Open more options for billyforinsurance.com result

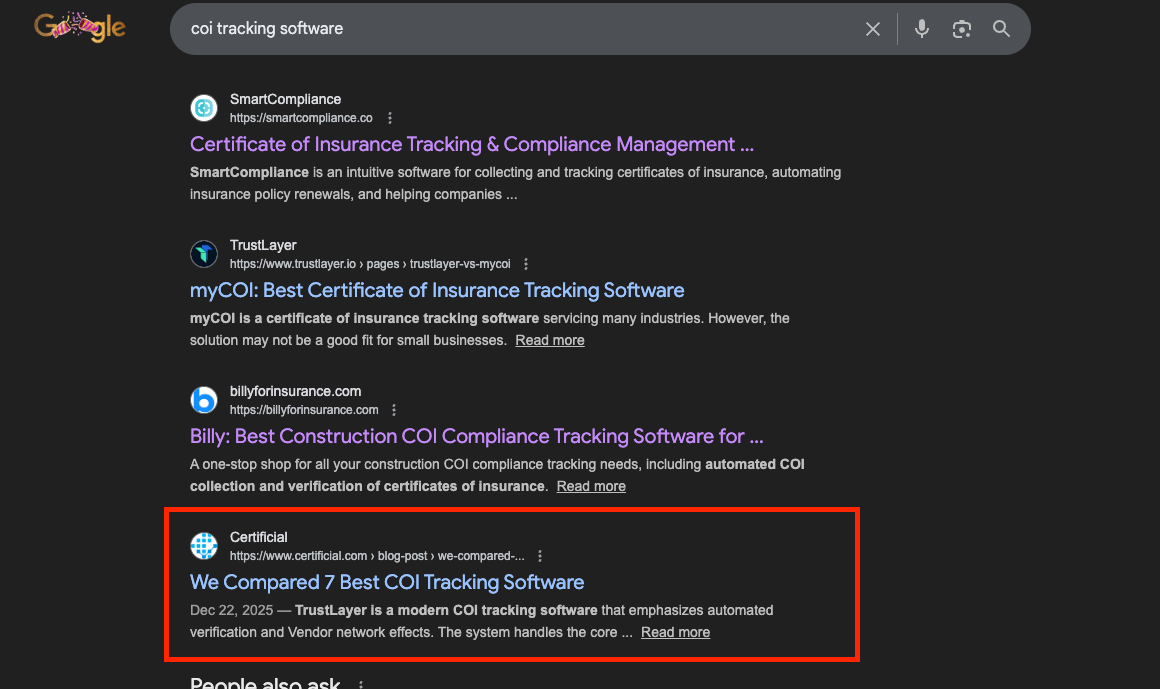coord(394,410)
